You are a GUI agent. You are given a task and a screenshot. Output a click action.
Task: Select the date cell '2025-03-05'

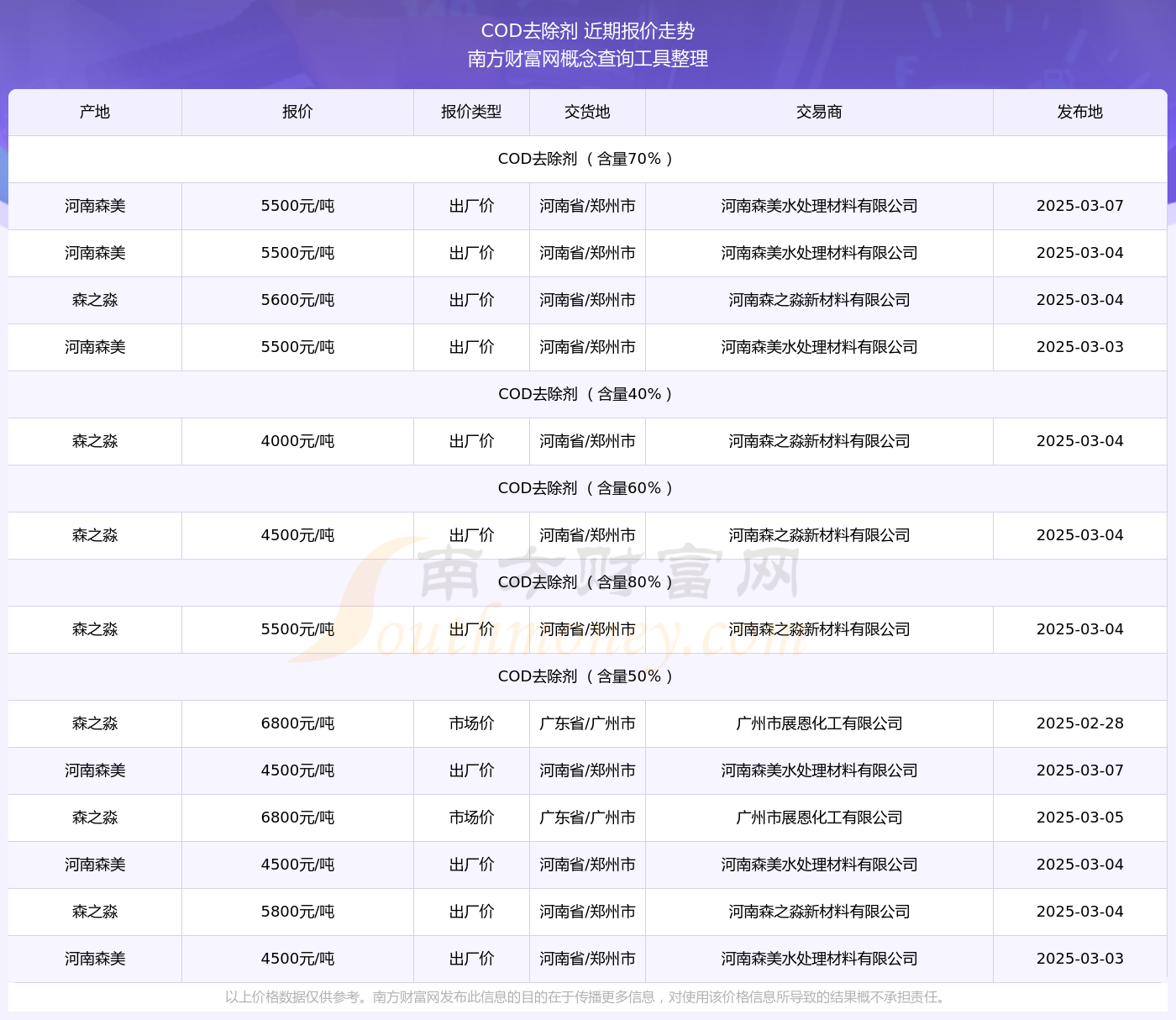click(1080, 818)
